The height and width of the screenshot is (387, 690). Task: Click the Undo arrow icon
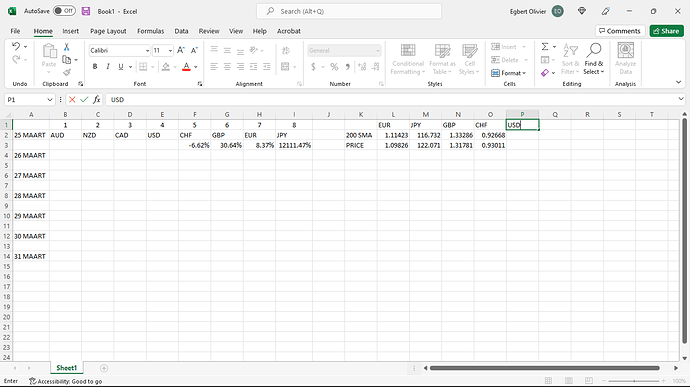[x=16, y=46]
